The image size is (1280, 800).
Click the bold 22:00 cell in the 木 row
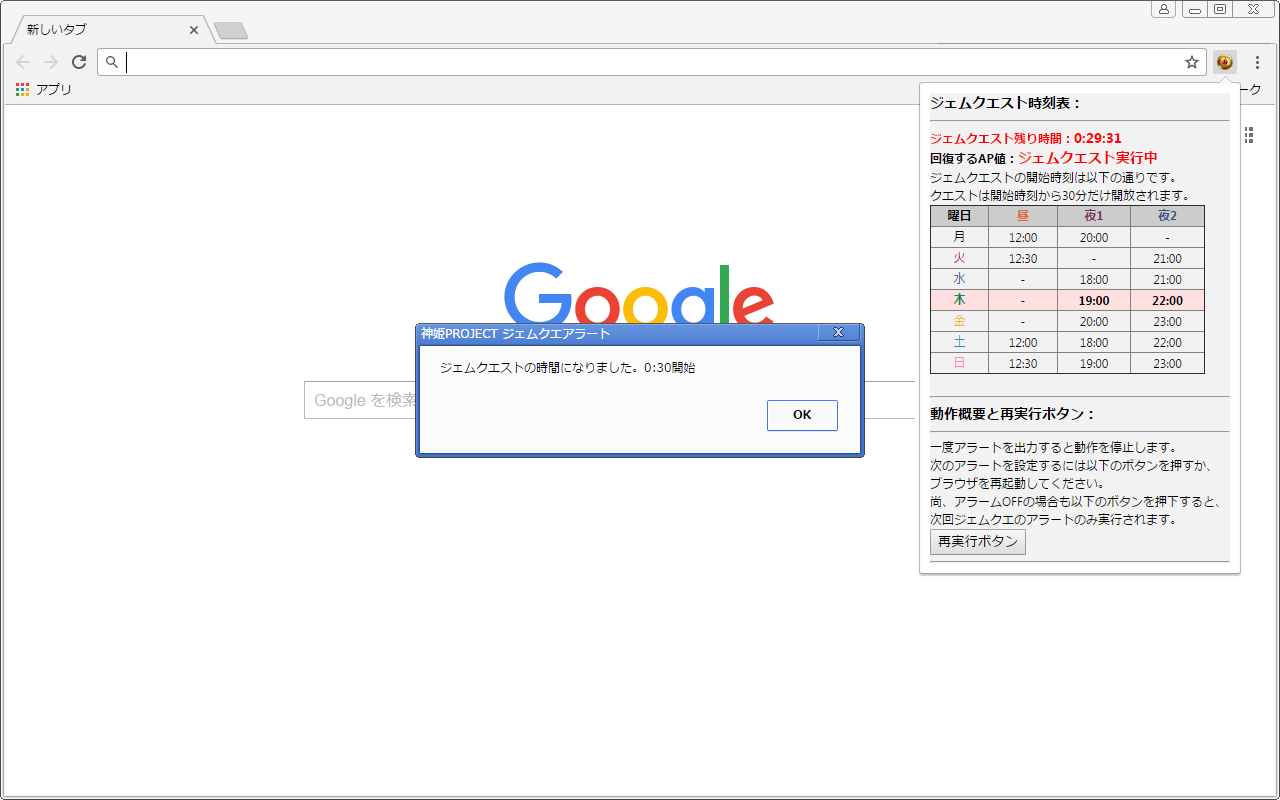coord(1167,300)
